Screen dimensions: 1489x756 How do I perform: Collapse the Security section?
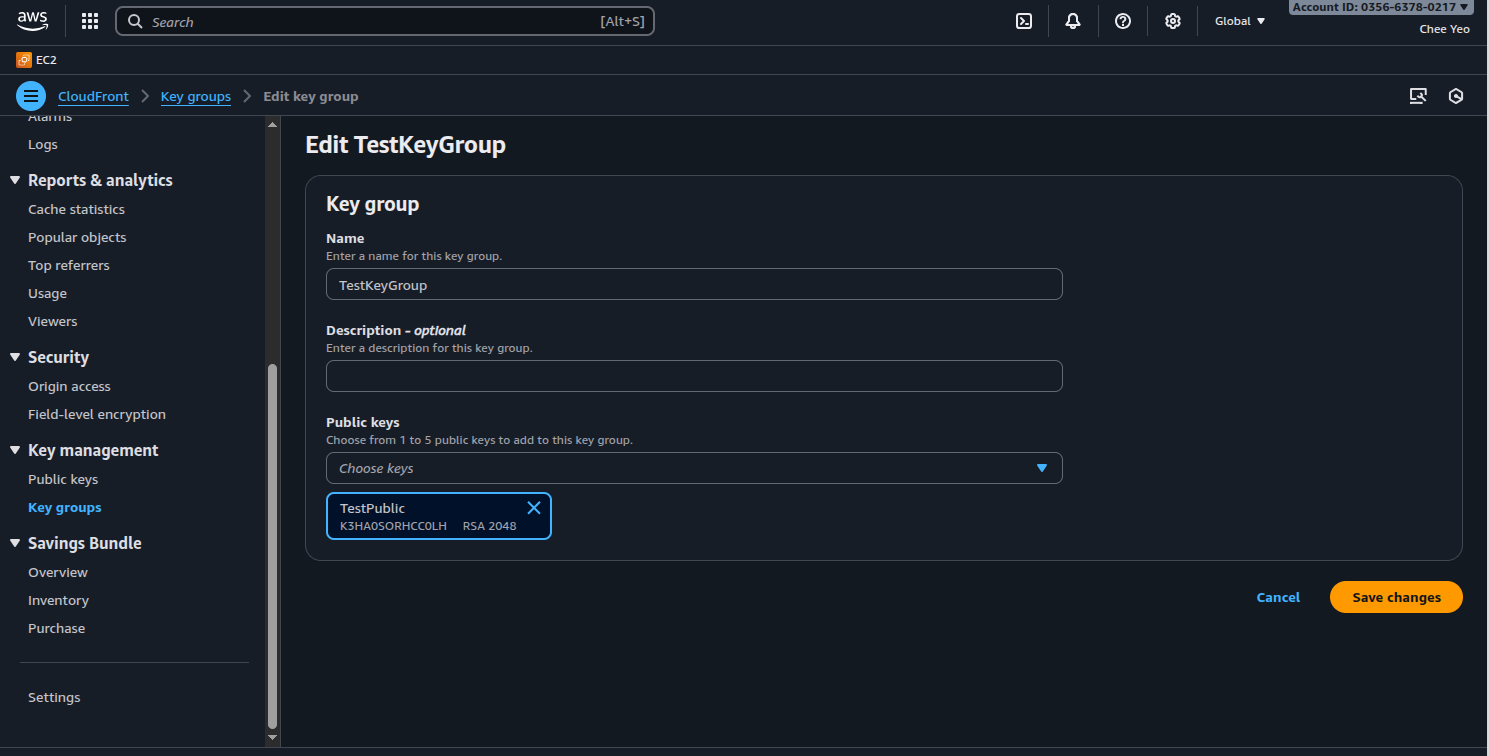pyautogui.click(x=15, y=357)
